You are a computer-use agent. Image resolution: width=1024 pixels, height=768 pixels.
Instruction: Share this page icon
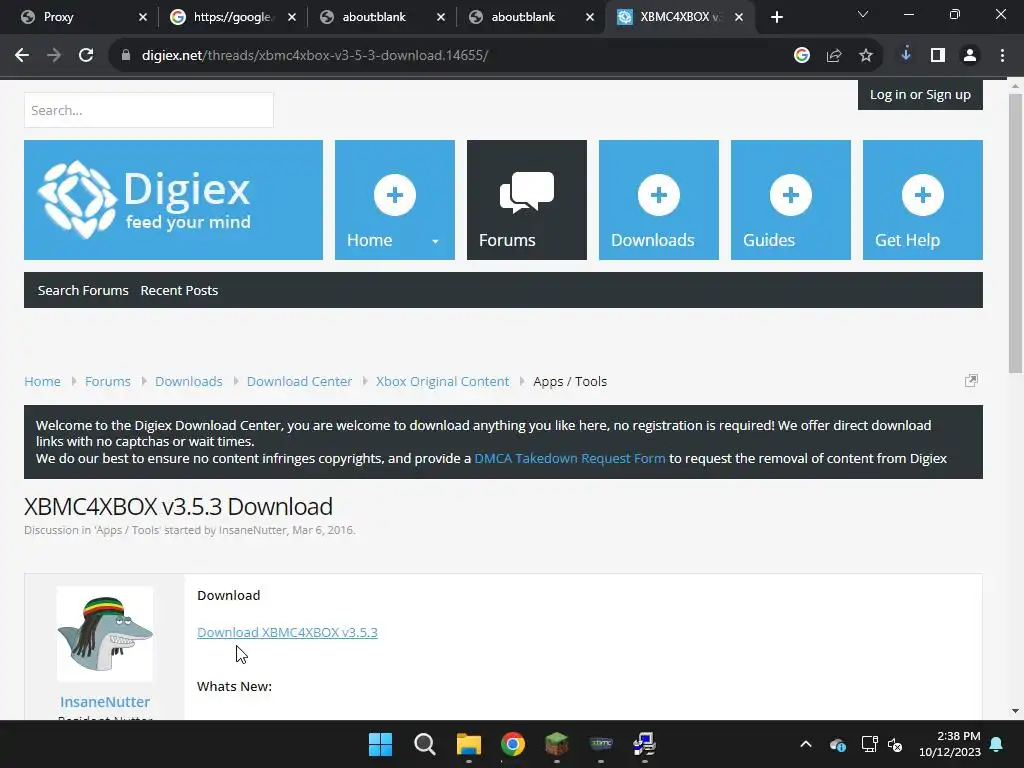coord(834,56)
